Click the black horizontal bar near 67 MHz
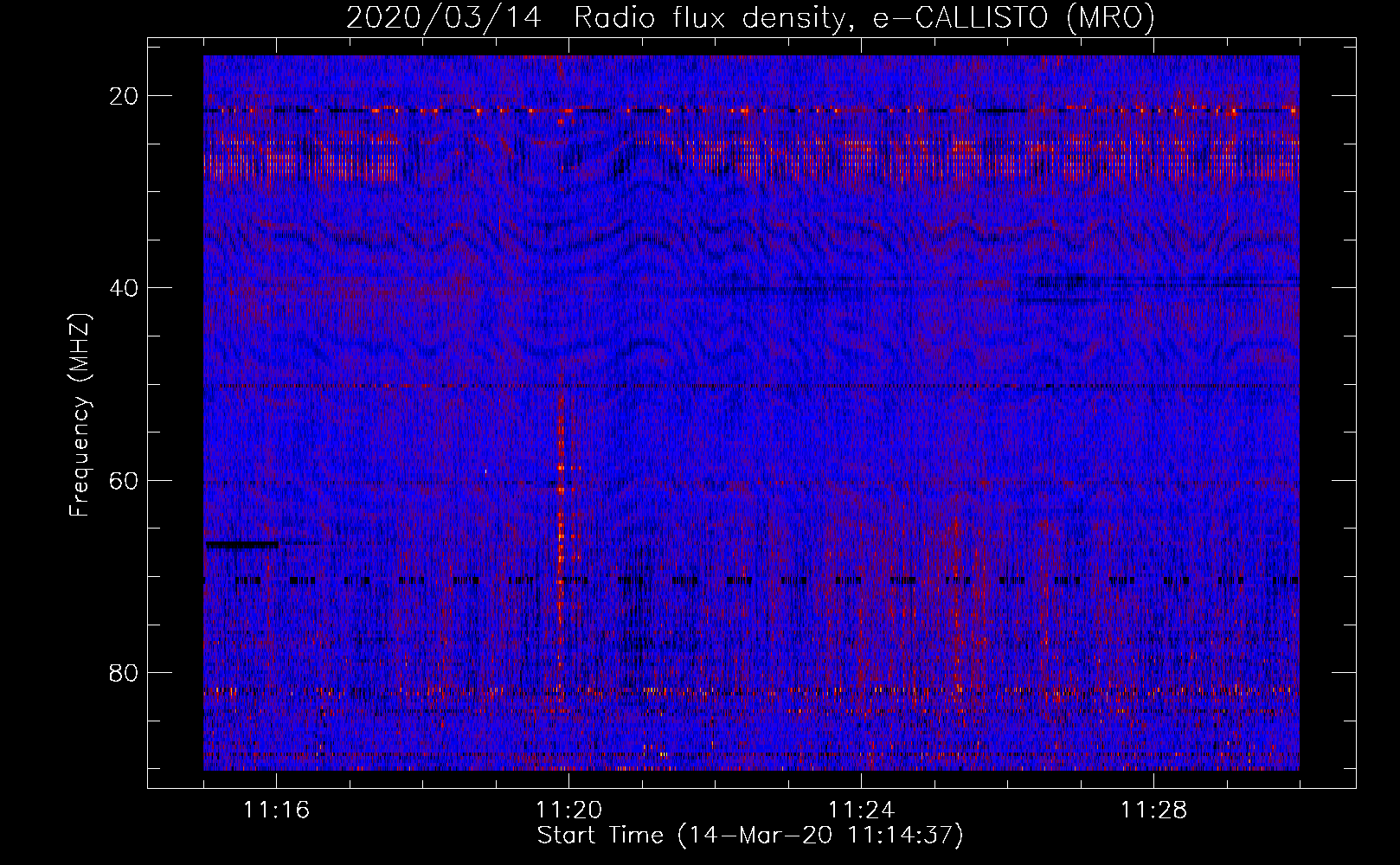Viewport: 1400px width, 865px height. (242, 544)
